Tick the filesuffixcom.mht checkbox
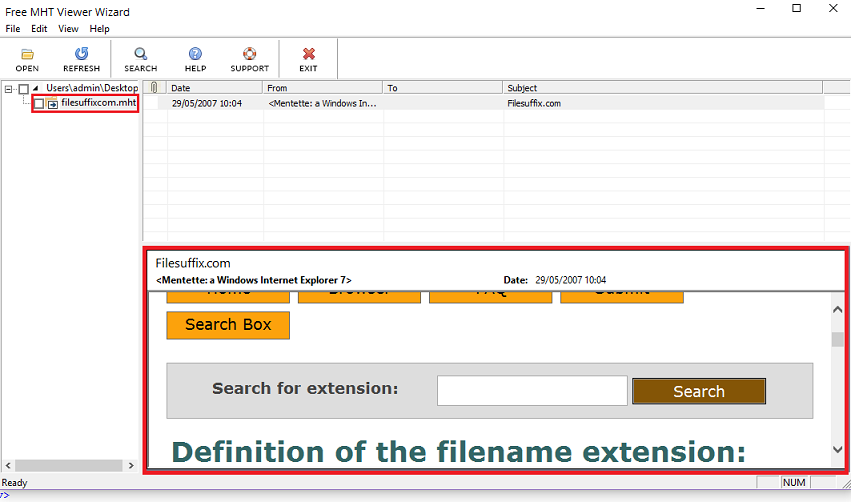 click(x=39, y=103)
